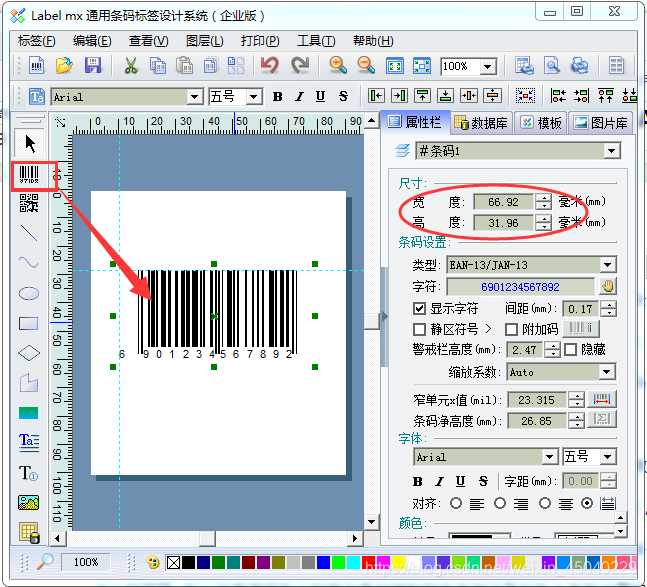
Task: Open the 标签(F) menu
Action: pos(37,41)
